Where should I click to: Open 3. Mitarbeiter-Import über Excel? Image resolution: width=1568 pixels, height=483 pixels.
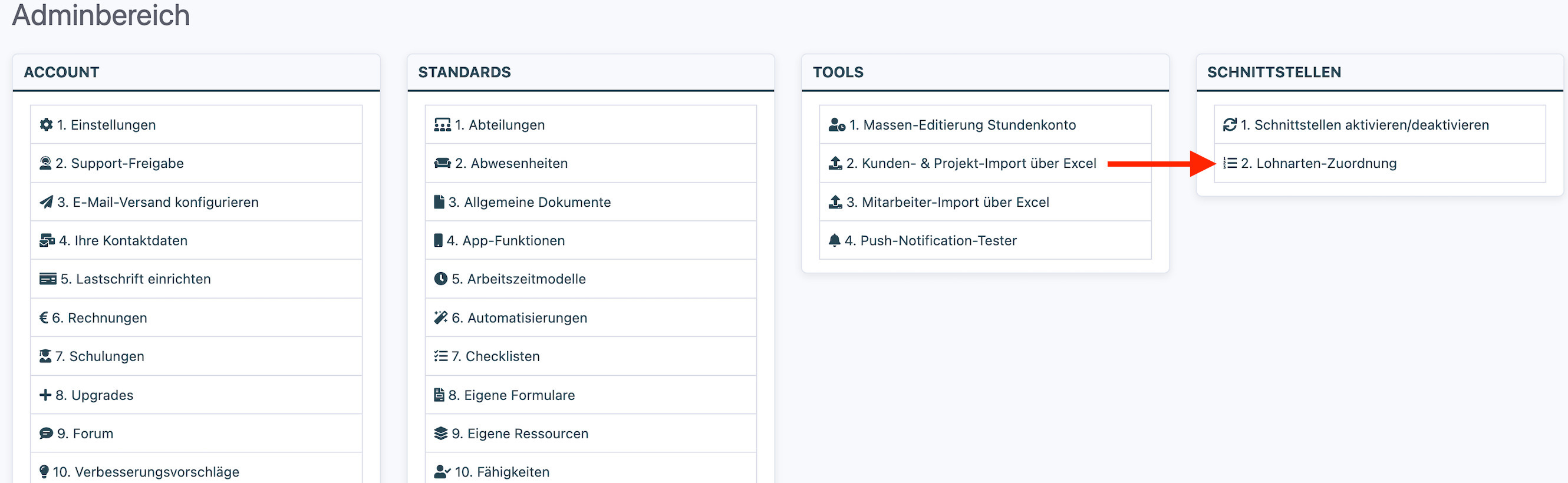(985, 202)
